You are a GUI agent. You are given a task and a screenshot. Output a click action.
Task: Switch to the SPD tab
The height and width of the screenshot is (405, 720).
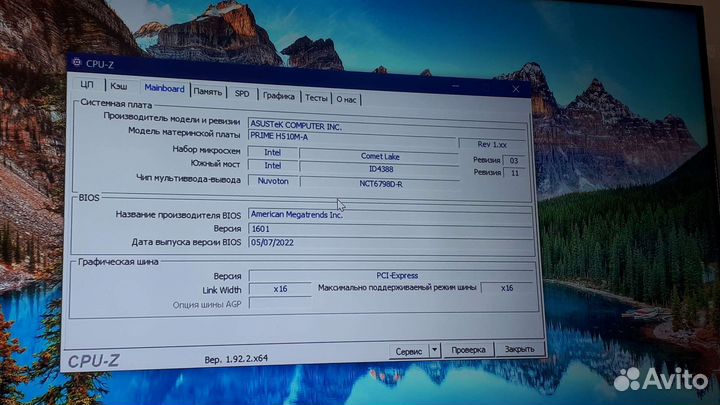click(x=242, y=94)
